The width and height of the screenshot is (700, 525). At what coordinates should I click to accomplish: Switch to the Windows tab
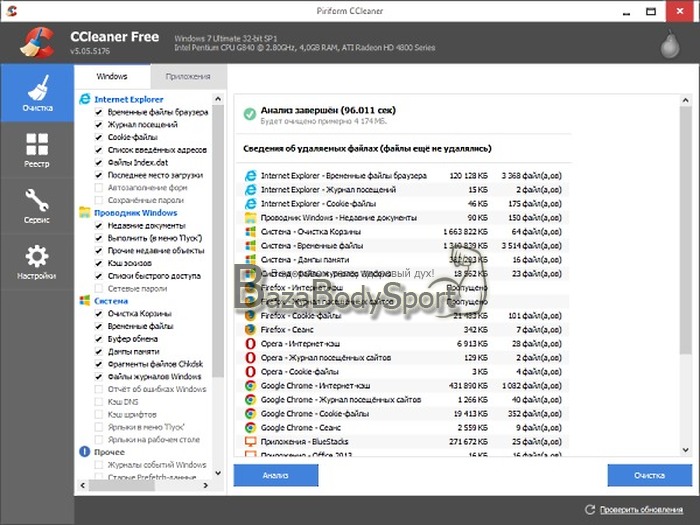(x=112, y=76)
